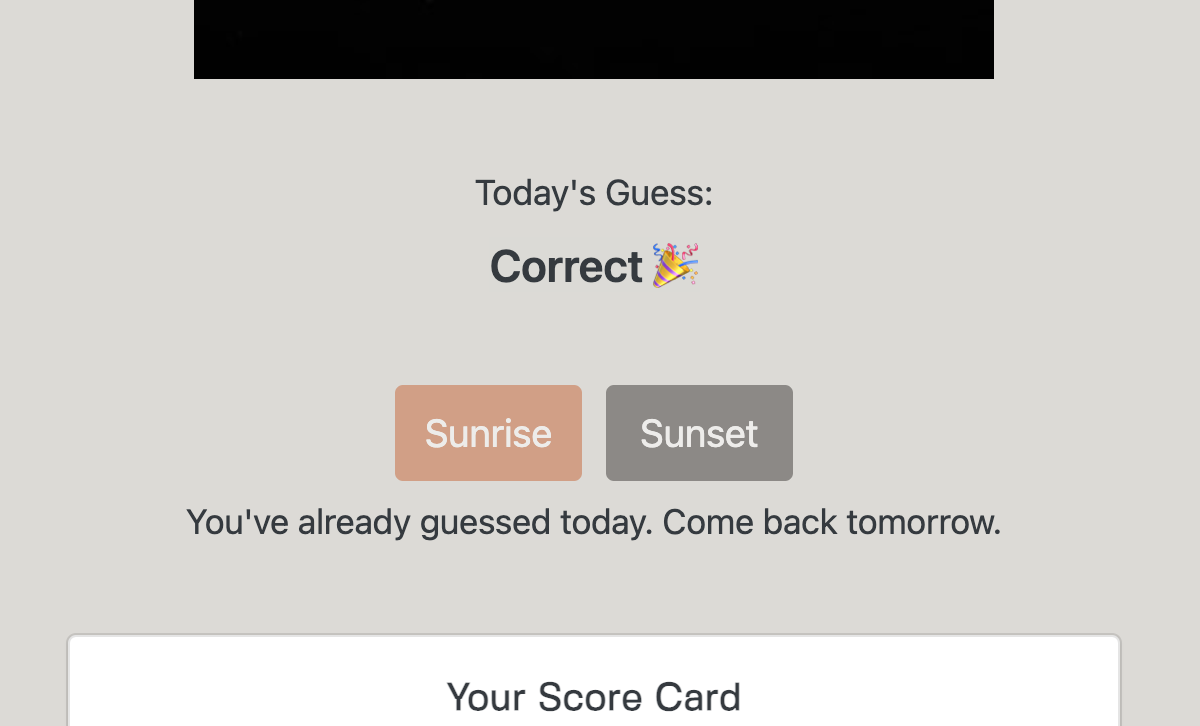Click inside the black sky image

(x=594, y=39)
